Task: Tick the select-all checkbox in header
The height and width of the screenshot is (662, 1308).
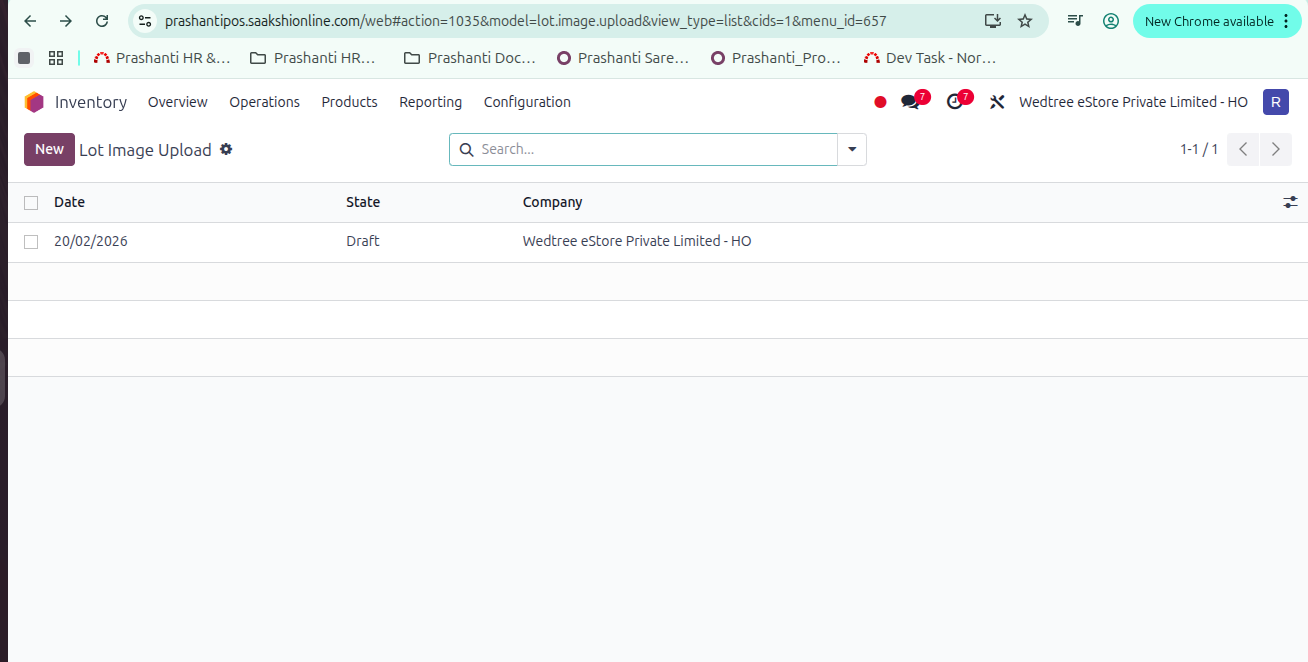Action: pos(31,203)
